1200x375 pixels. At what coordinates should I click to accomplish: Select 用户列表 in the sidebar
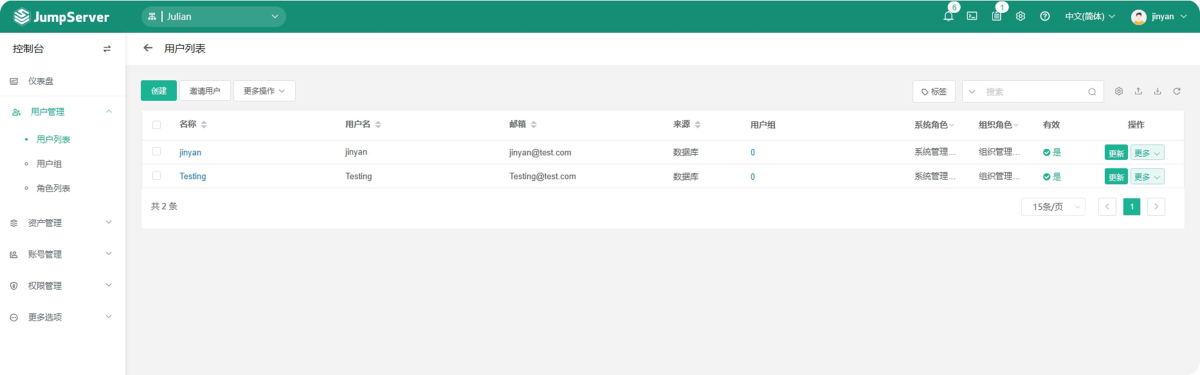click(53, 140)
